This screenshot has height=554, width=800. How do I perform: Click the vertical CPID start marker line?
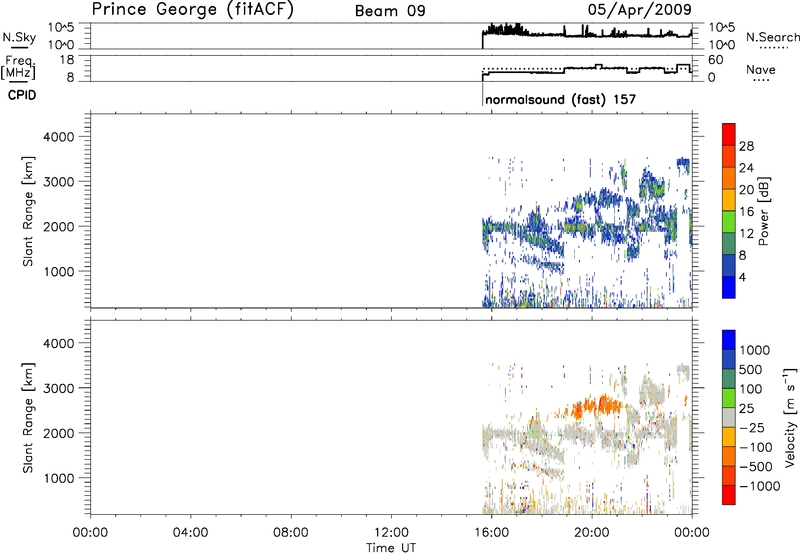tap(483, 95)
